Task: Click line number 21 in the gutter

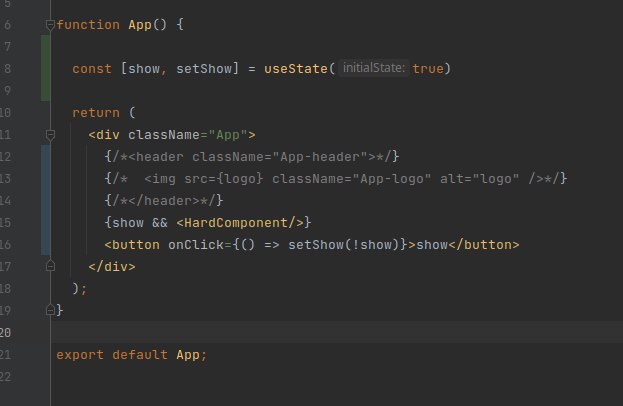Action: pos(6,354)
